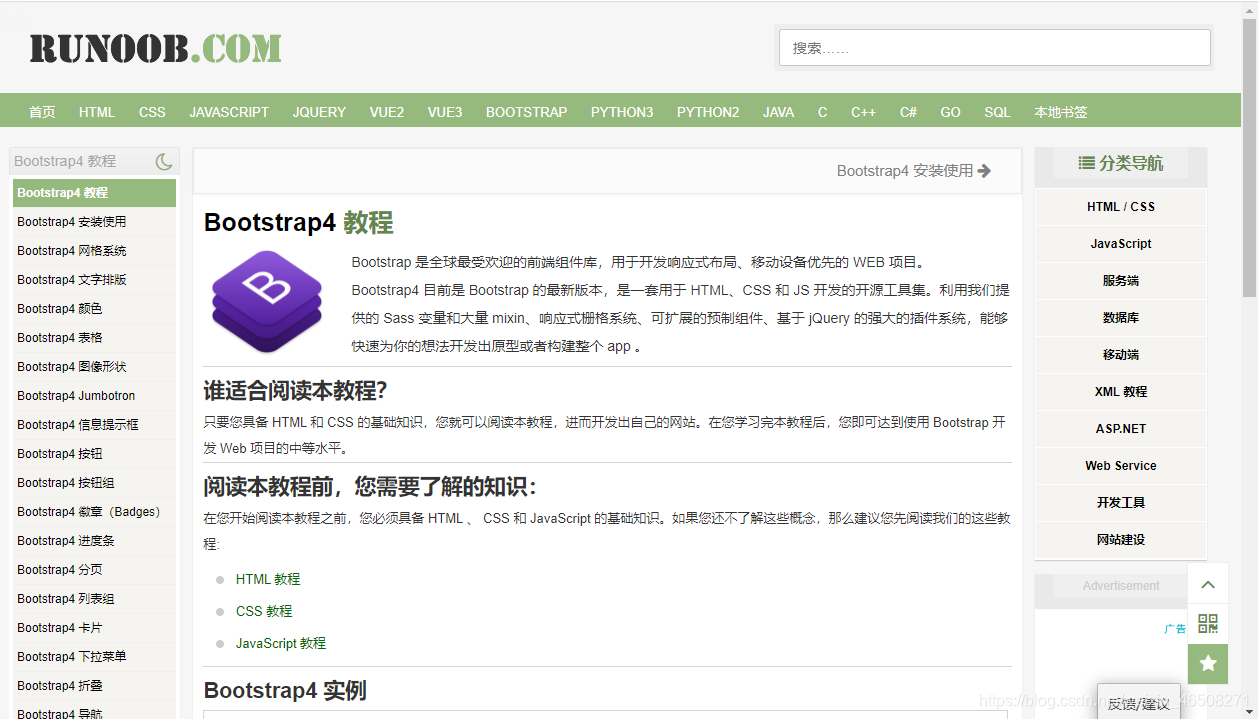Expand ASP.NET category

[1121, 429]
